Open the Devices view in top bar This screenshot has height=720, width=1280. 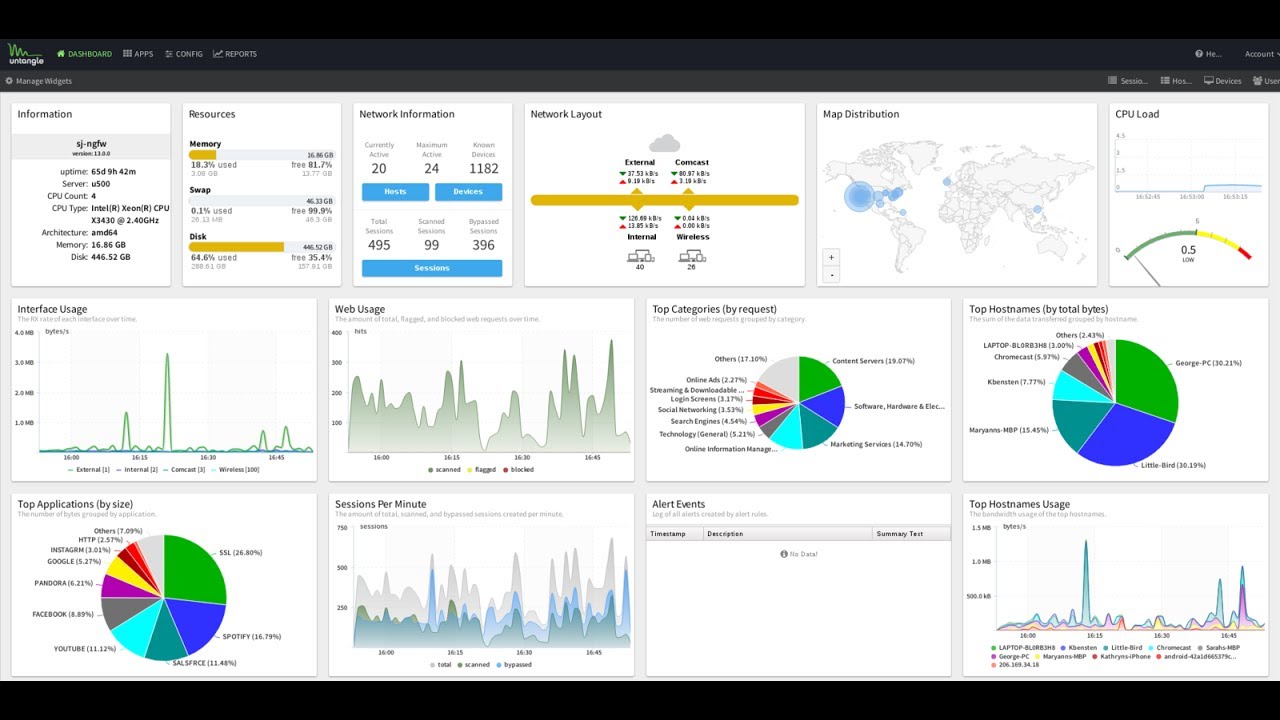[1222, 81]
